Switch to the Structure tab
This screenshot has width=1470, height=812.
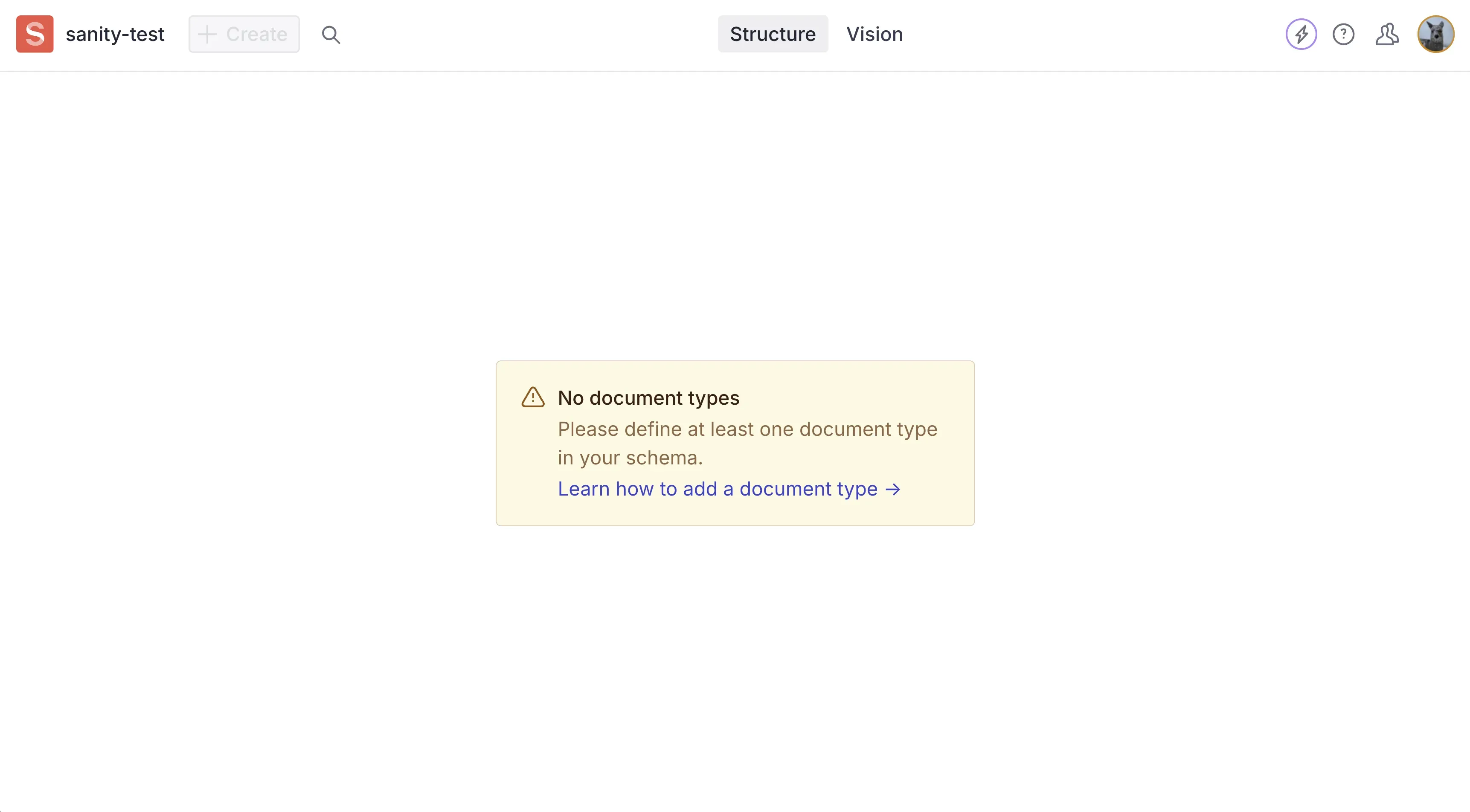[x=773, y=34]
